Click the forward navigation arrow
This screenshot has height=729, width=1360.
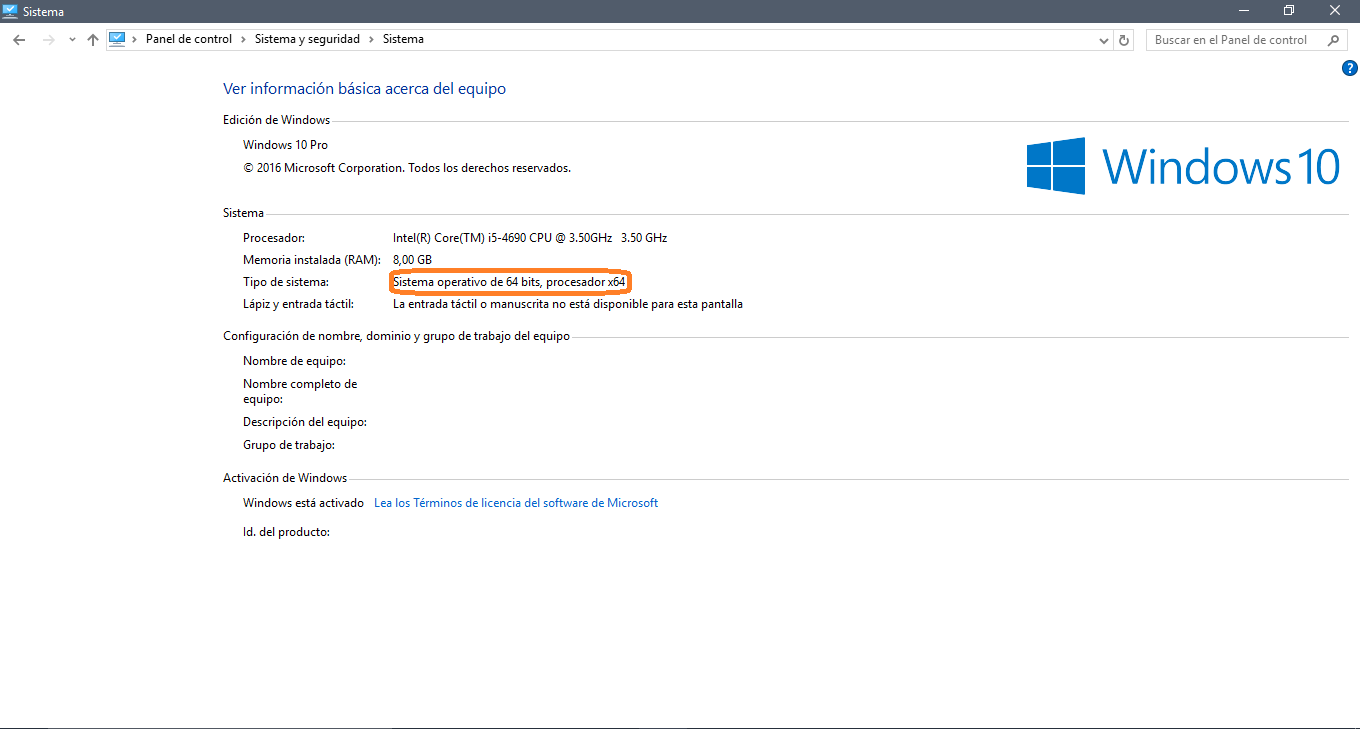[x=48, y=40]
